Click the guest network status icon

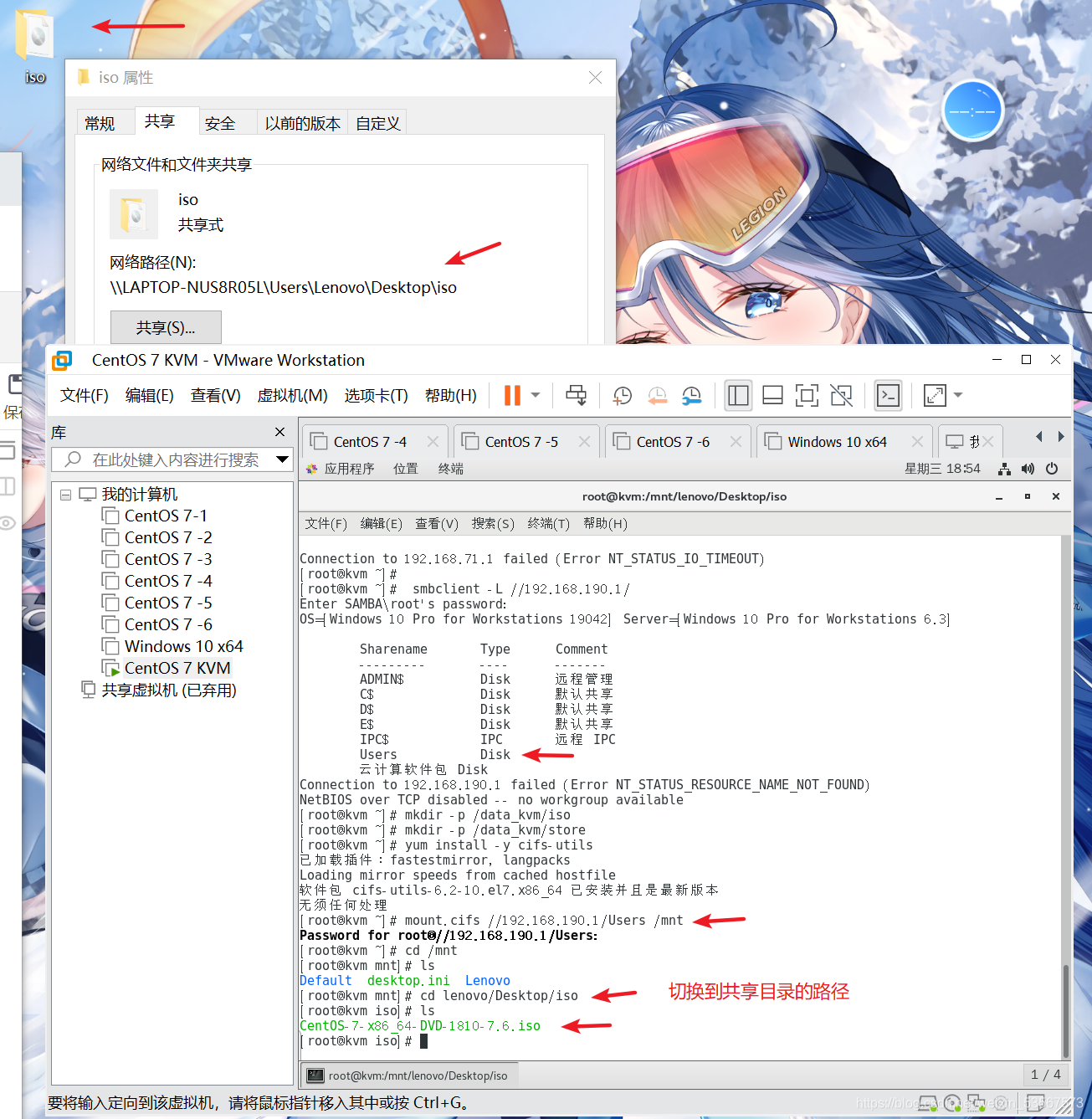click(1004, 469)
